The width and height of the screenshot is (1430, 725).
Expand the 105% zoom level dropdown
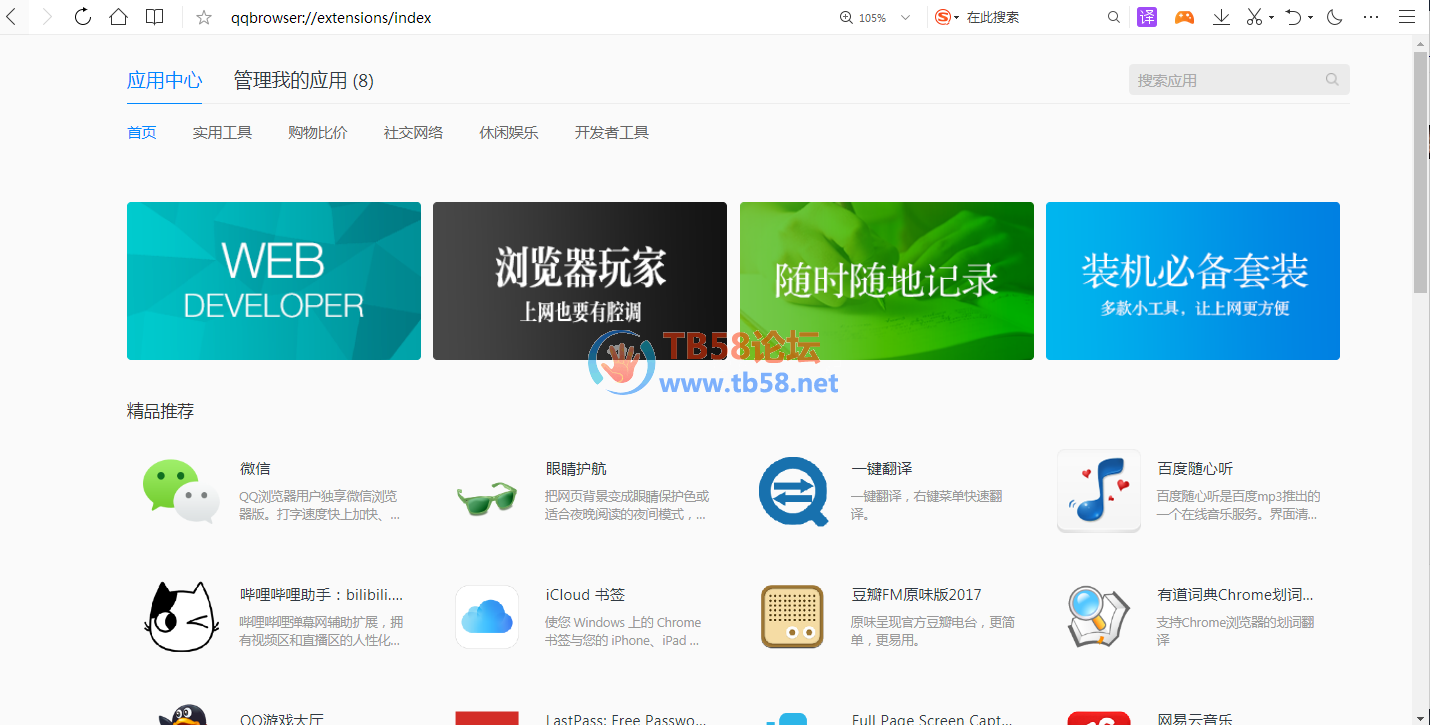coord(906,17)
